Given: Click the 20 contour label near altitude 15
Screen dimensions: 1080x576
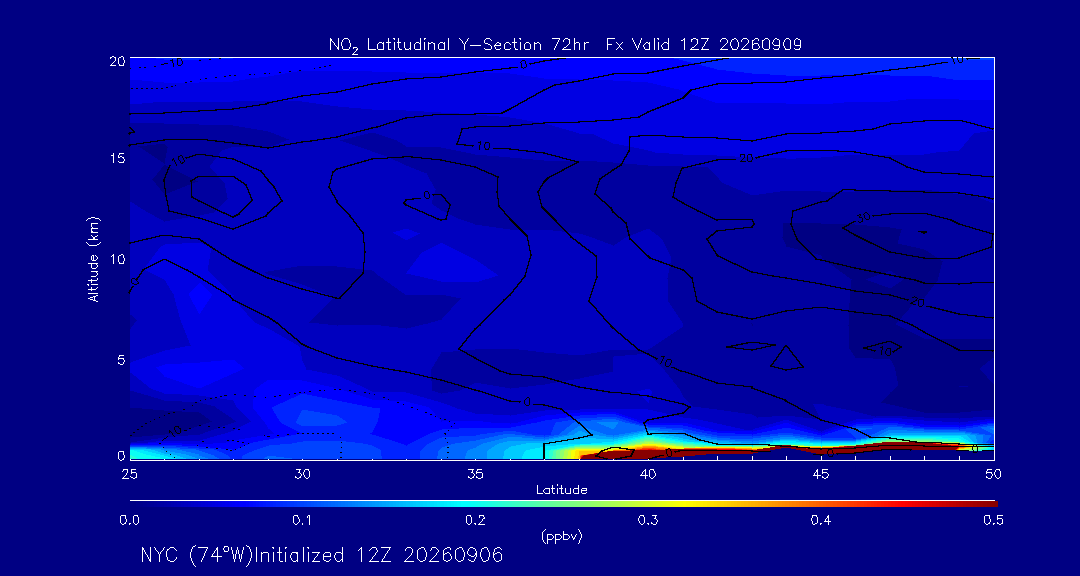Looking at the screenshot, I should pyautogui.click(x=746, y=159).
